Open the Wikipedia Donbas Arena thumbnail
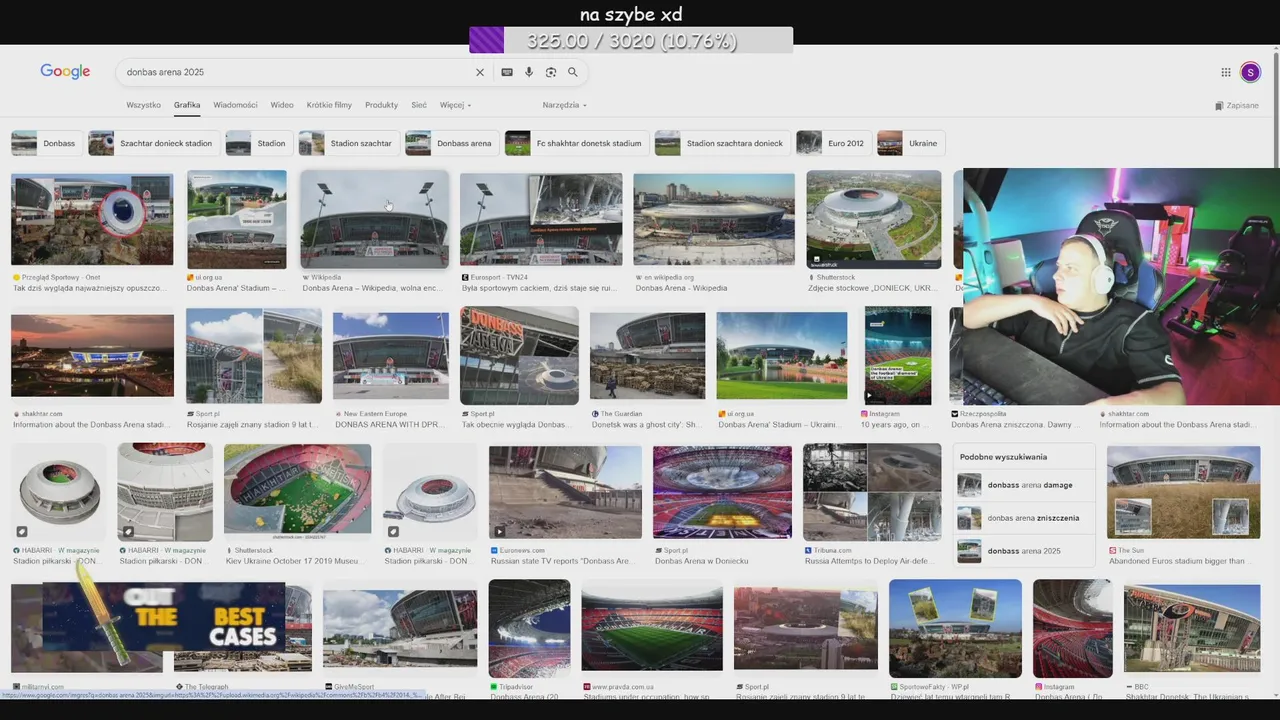Image resolution: width=1280 pixels, height=720 pixels. point(375,220)
